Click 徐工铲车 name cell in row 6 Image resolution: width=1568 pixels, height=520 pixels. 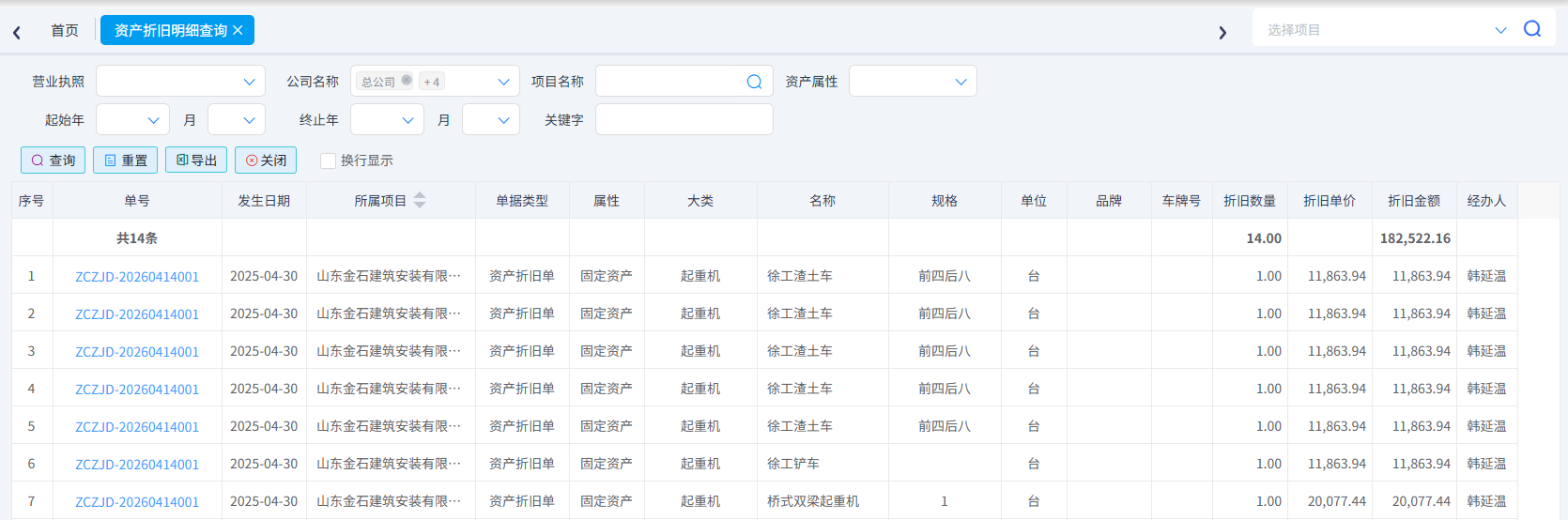click(822, 464)
